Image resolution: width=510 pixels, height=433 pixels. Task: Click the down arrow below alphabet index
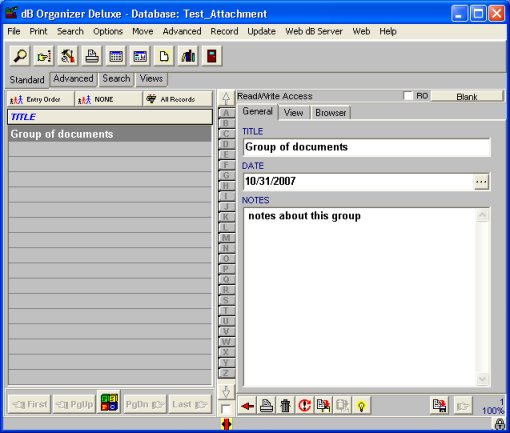(226, 391)
